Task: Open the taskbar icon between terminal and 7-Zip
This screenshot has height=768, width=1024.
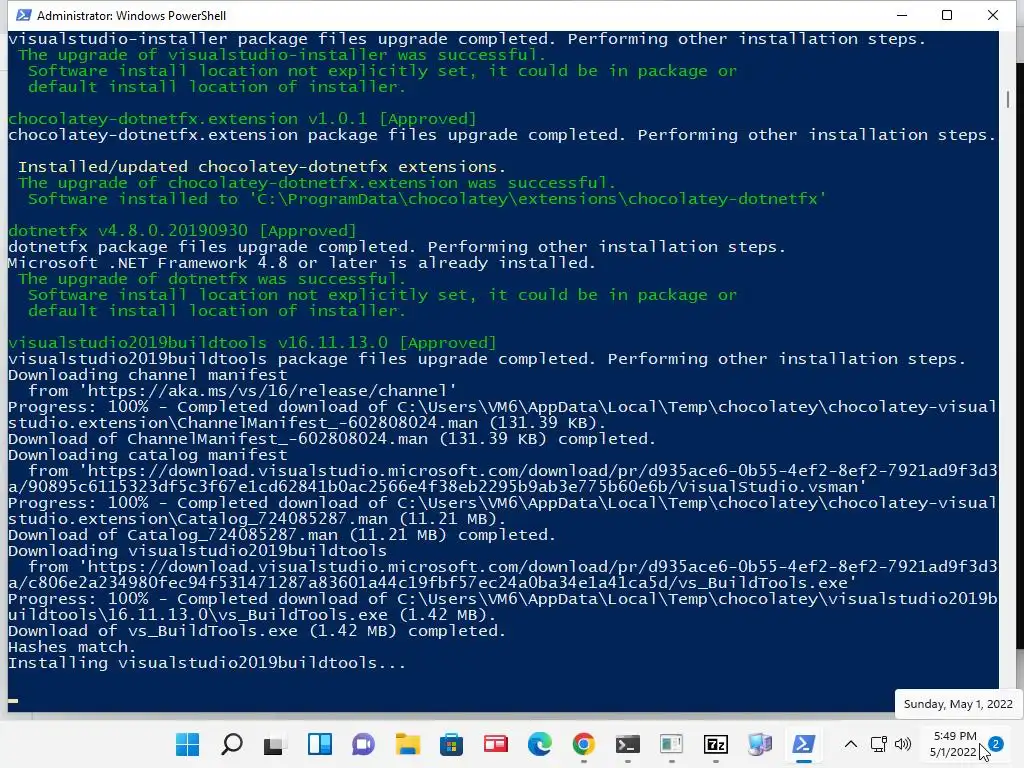Action: (671, 744)
